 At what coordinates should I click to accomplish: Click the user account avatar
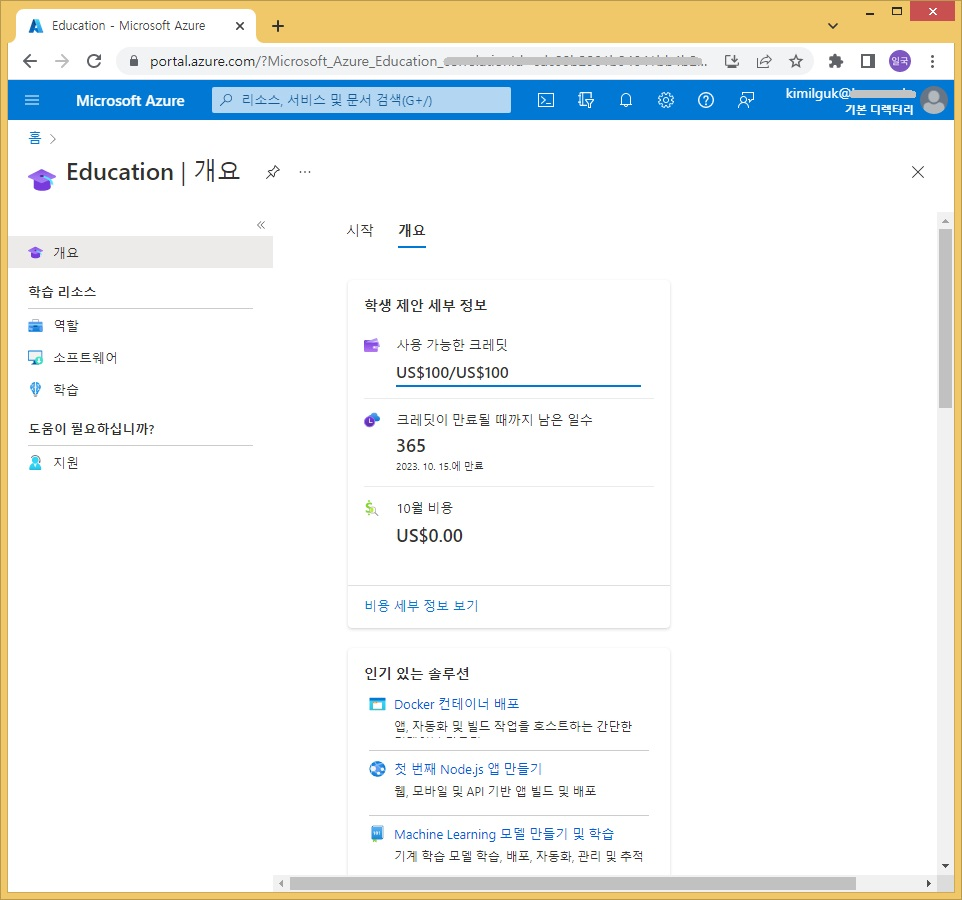point(934,101)
